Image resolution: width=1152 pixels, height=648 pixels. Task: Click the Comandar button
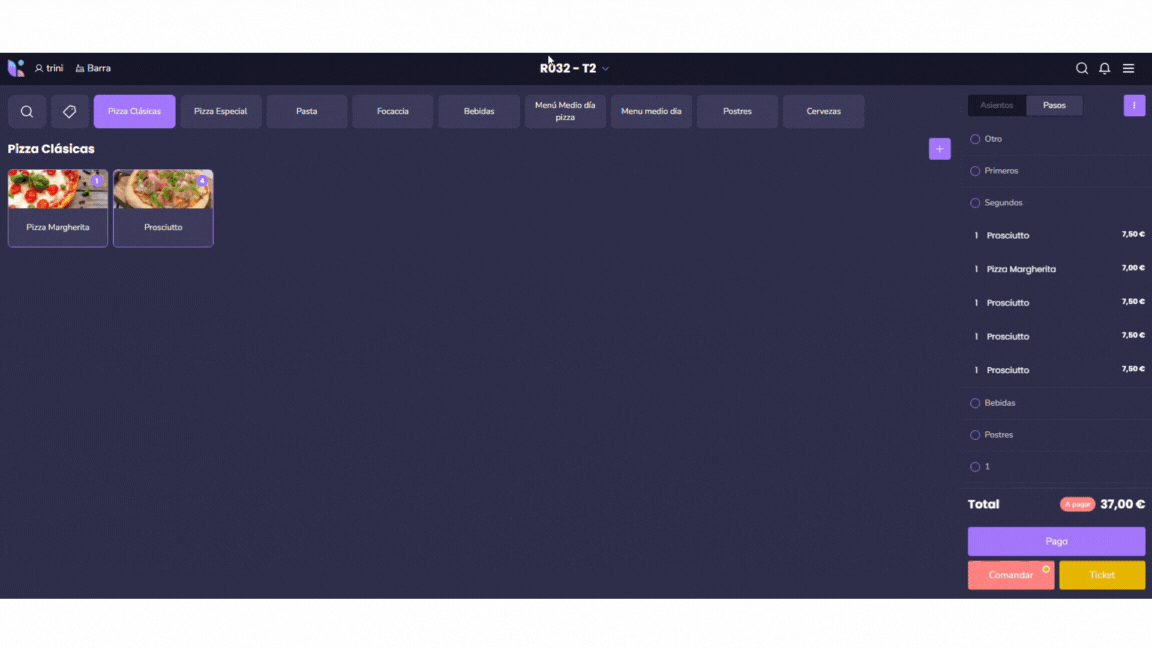[1010, 575]
